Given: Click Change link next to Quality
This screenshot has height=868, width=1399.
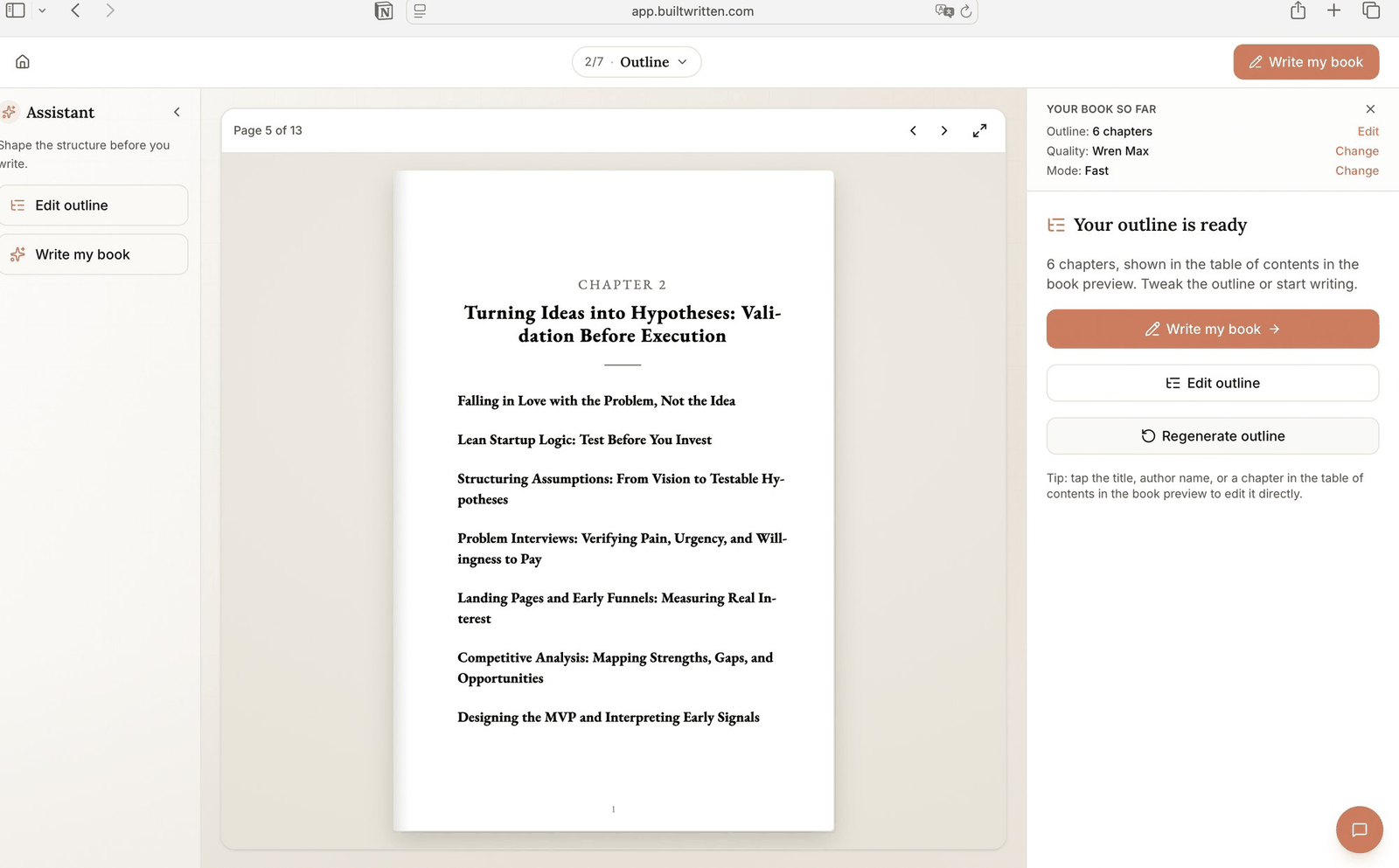Looking at the screenshot, I should tap(1357, 151).
